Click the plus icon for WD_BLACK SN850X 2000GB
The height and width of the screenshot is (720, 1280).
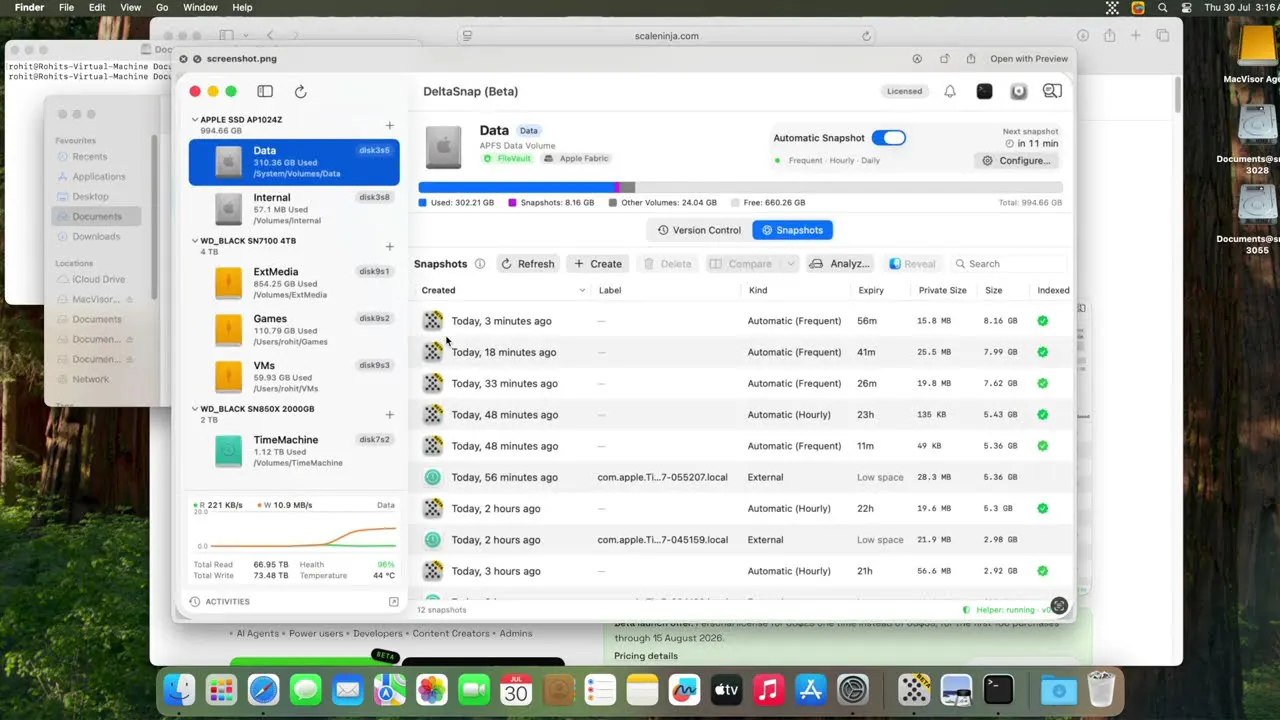(x=390, y=415)
